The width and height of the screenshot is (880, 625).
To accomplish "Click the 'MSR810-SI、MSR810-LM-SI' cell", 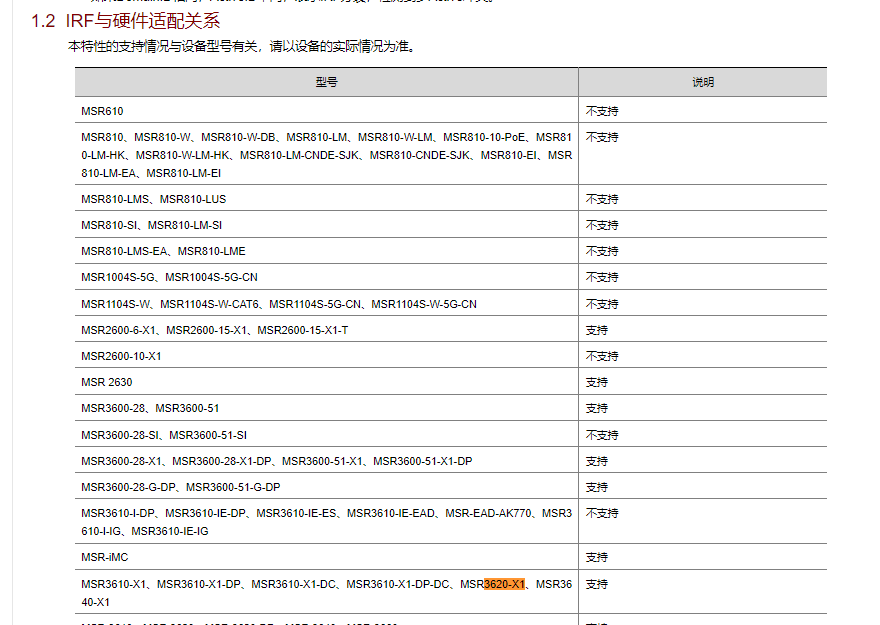I will [x=327, y=225].
